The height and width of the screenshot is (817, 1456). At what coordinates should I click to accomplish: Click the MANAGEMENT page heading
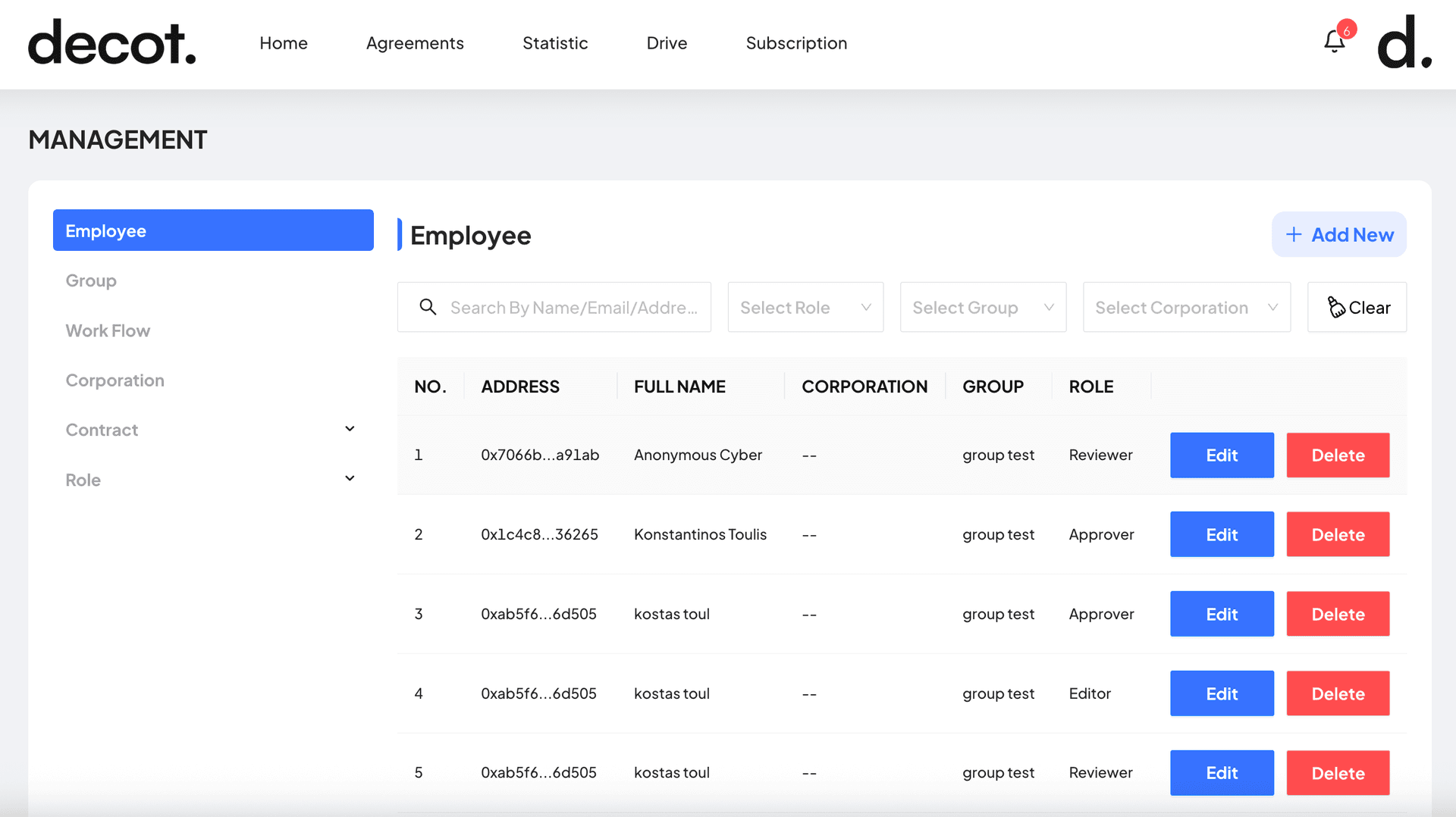click(x=118, y=139)
